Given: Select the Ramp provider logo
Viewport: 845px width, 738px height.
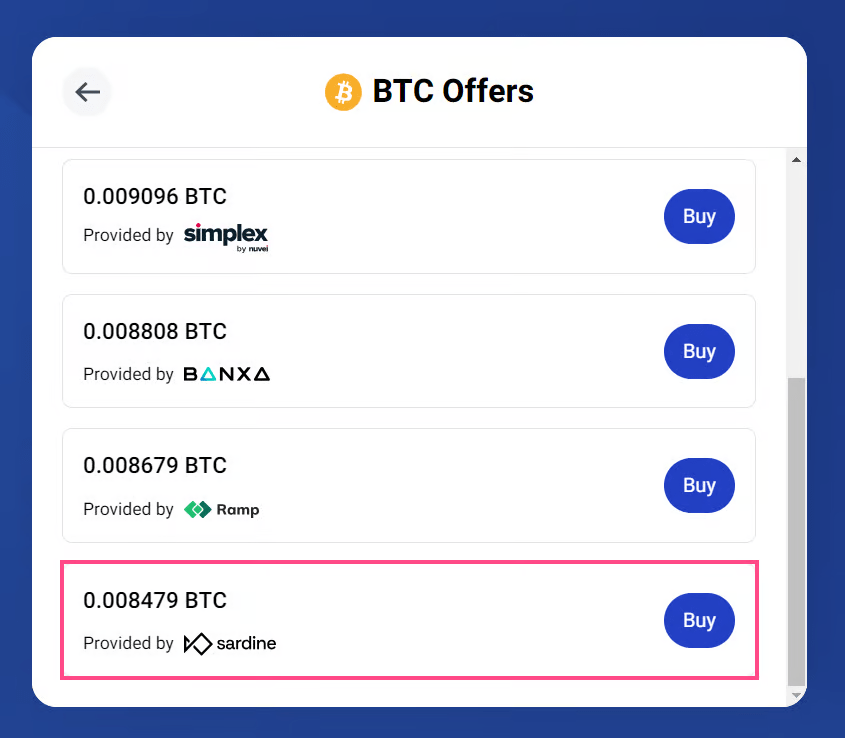Looking at the screenshot, I should tap(221, 509).
